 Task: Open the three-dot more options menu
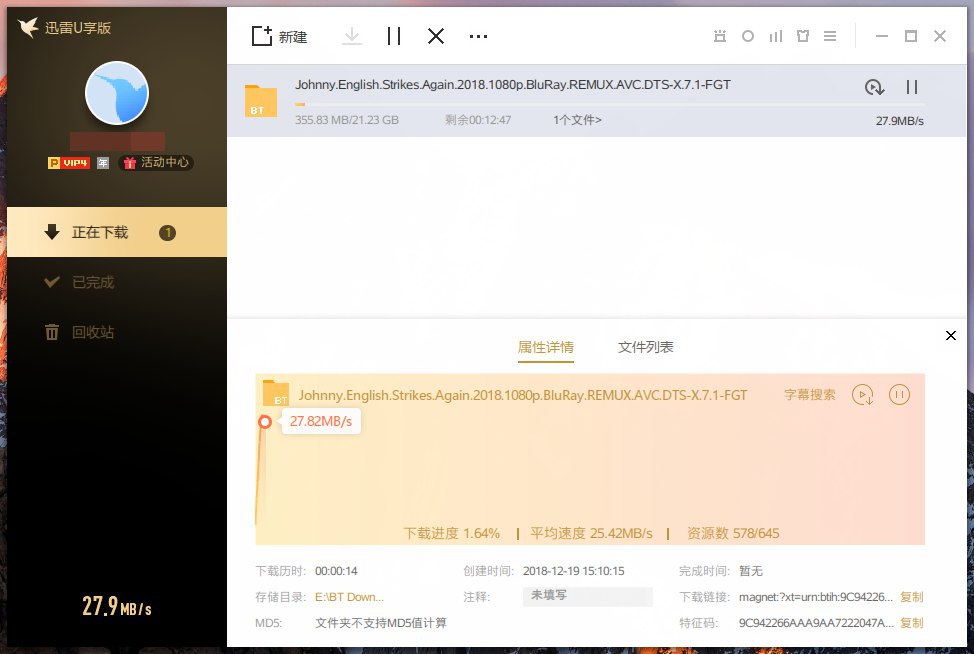click(478, 36)
